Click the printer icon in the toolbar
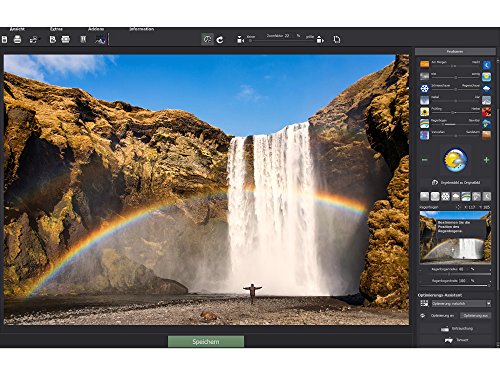The width and height of the screenshot is (500, 375). coord(17,39)
